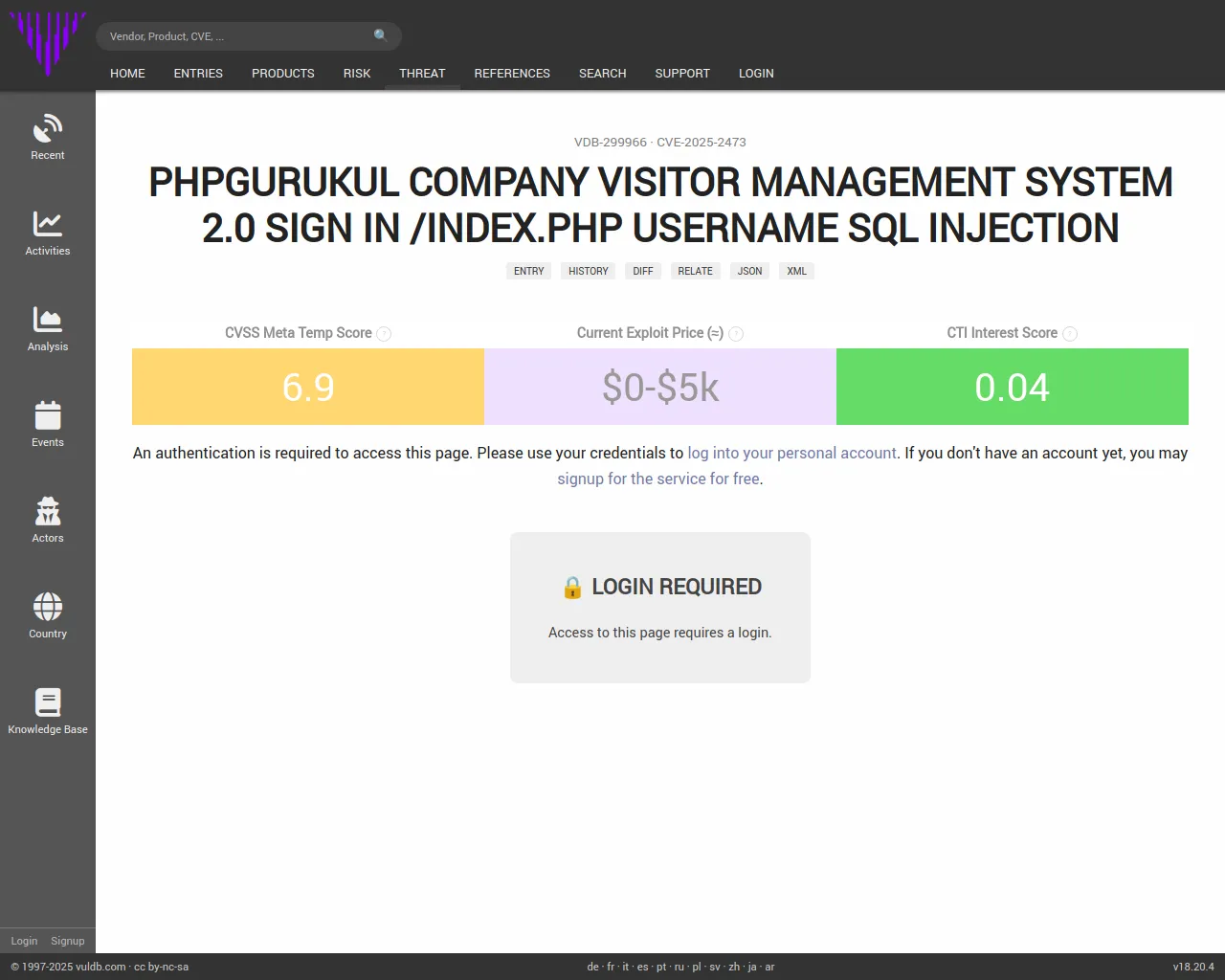
Task: Switch to the DIFF tab
Action: (x=643, y=271)
